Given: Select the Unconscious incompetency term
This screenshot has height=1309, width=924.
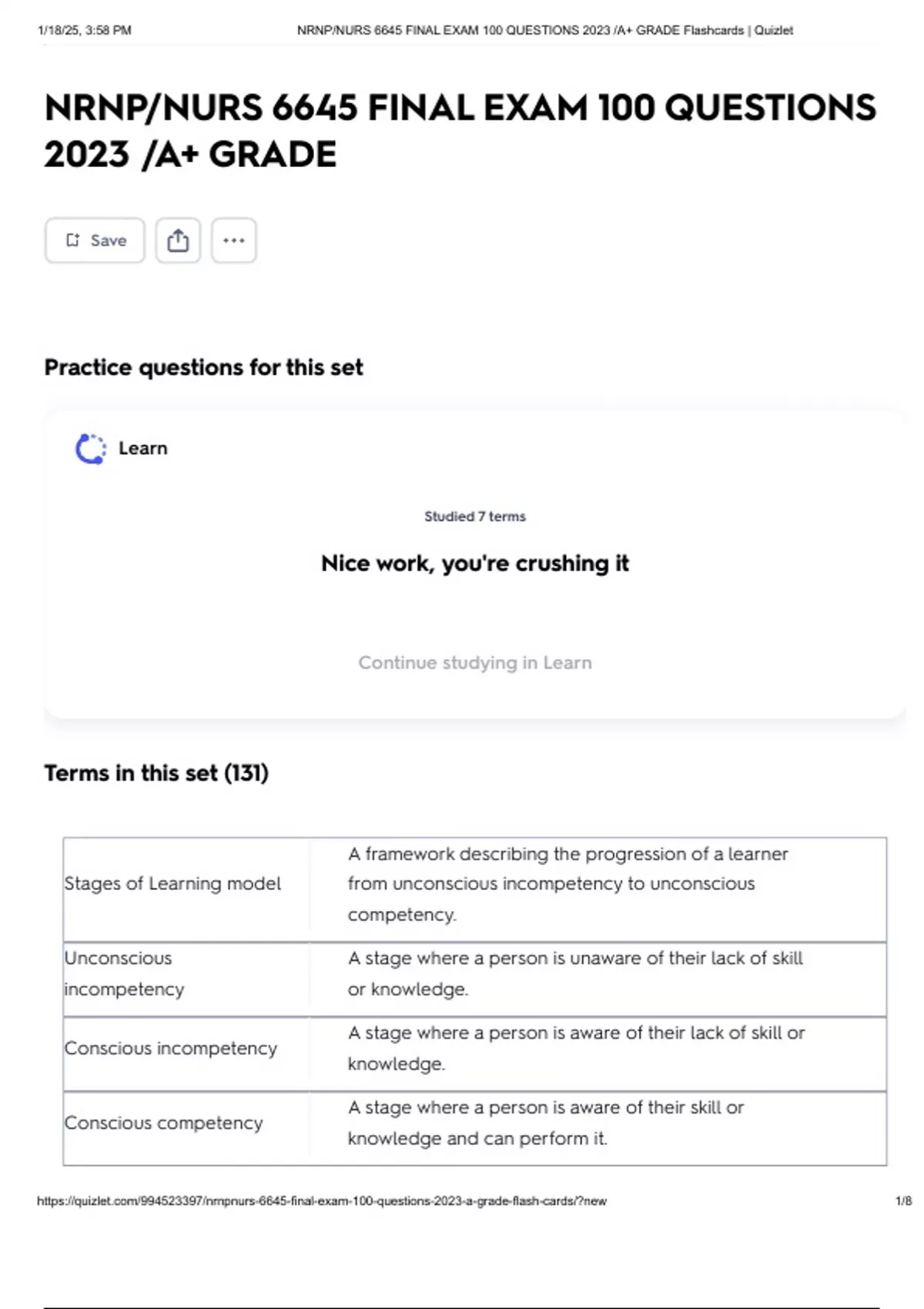Looking at the screenshot, I should pyautogui.click(x=124, y=974).
